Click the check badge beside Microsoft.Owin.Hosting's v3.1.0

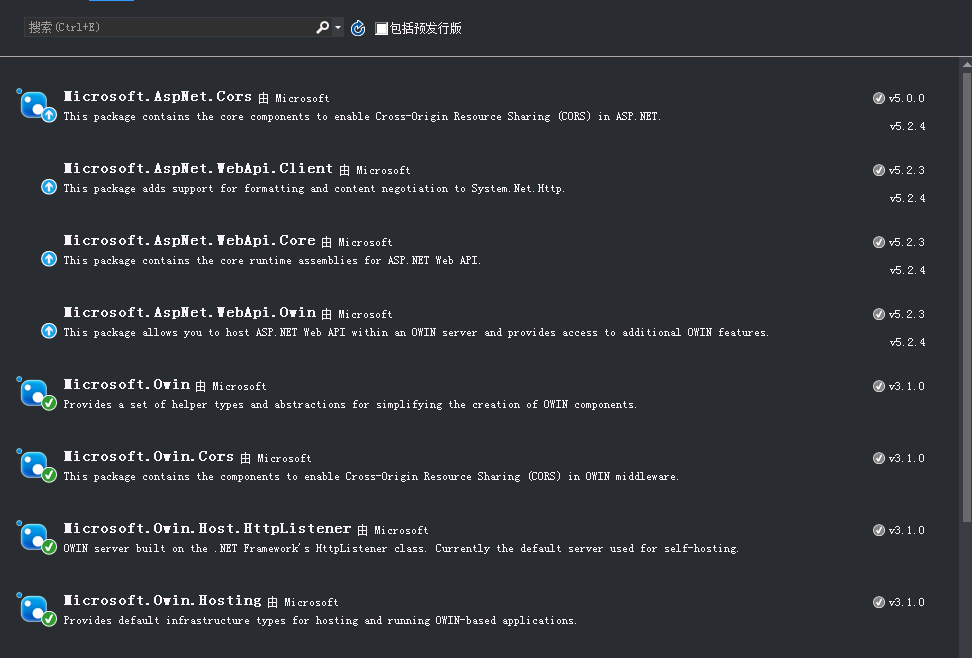[x=879, y=602]
